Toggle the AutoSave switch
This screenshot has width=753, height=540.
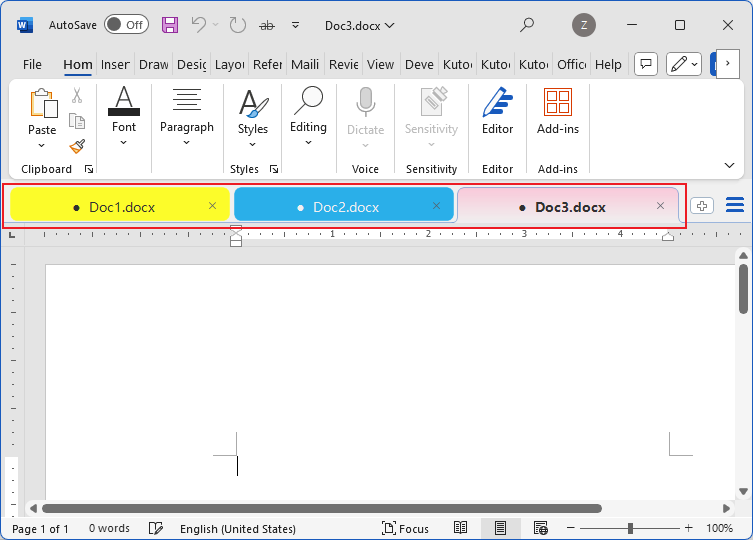click(x=126, y=25)
